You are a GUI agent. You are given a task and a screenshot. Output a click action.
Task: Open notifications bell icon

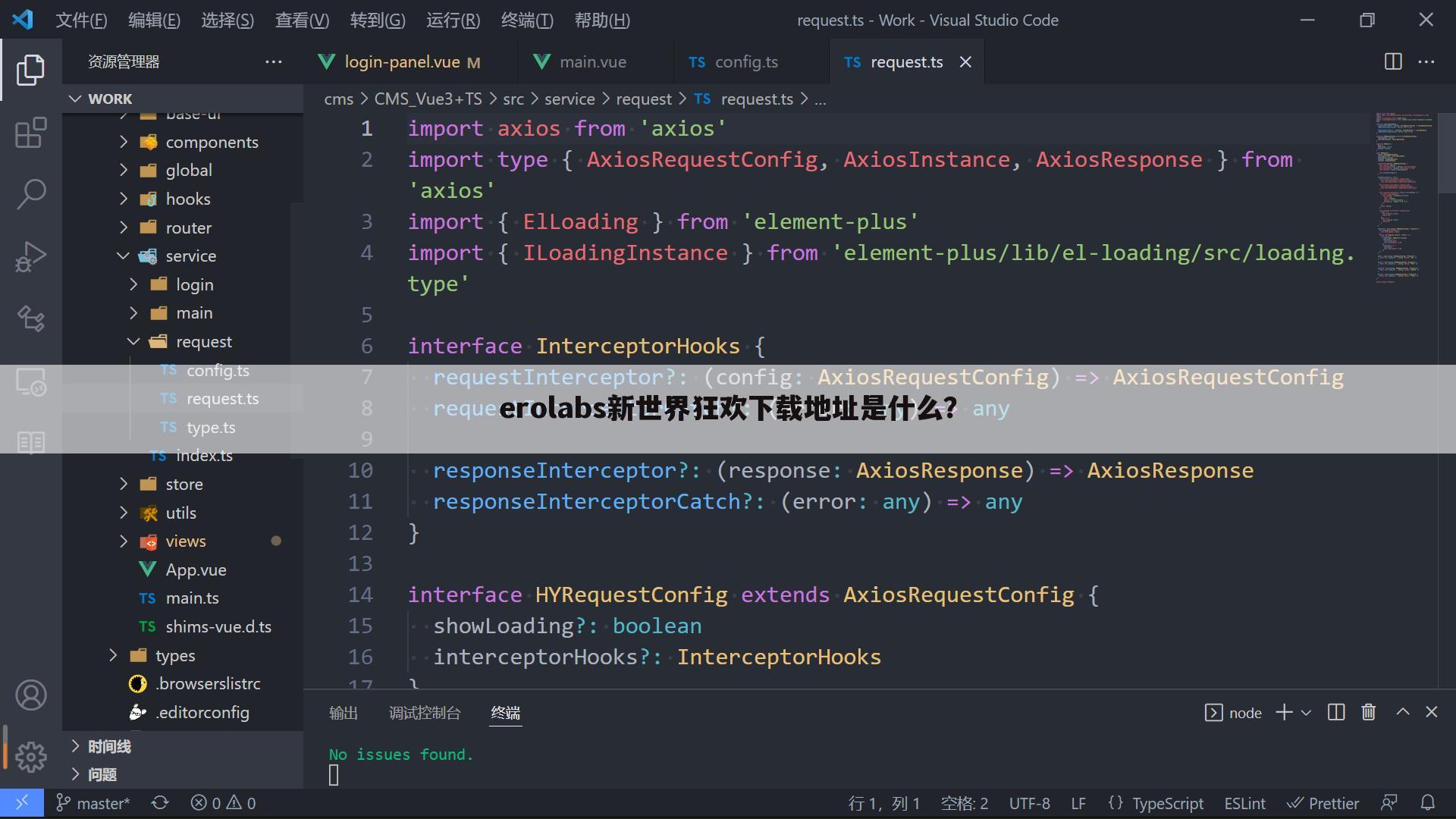click(x=1427, y=803)
